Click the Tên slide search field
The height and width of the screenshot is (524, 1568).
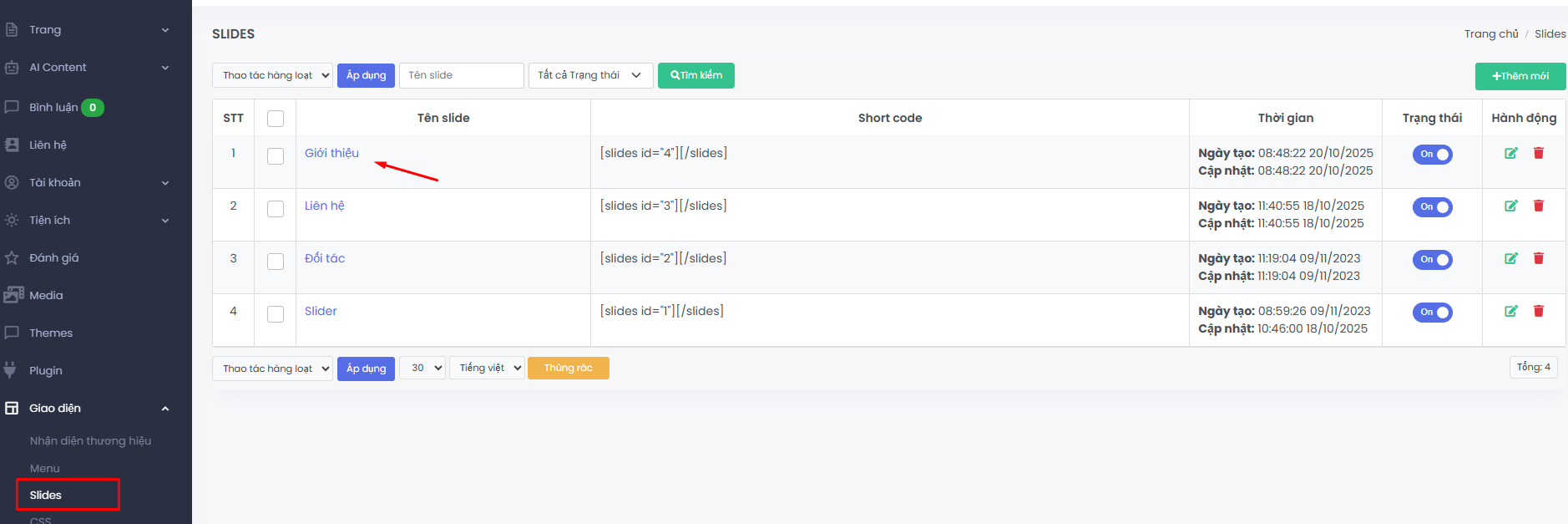click(461, 75)
